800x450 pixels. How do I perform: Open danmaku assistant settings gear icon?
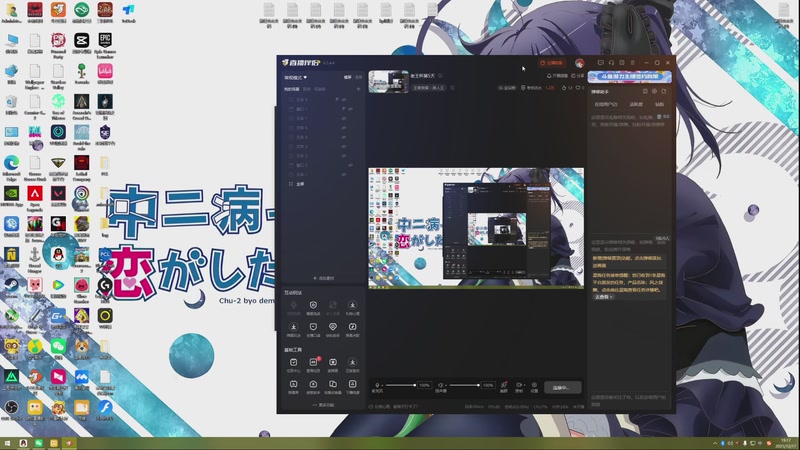[655, 91]
